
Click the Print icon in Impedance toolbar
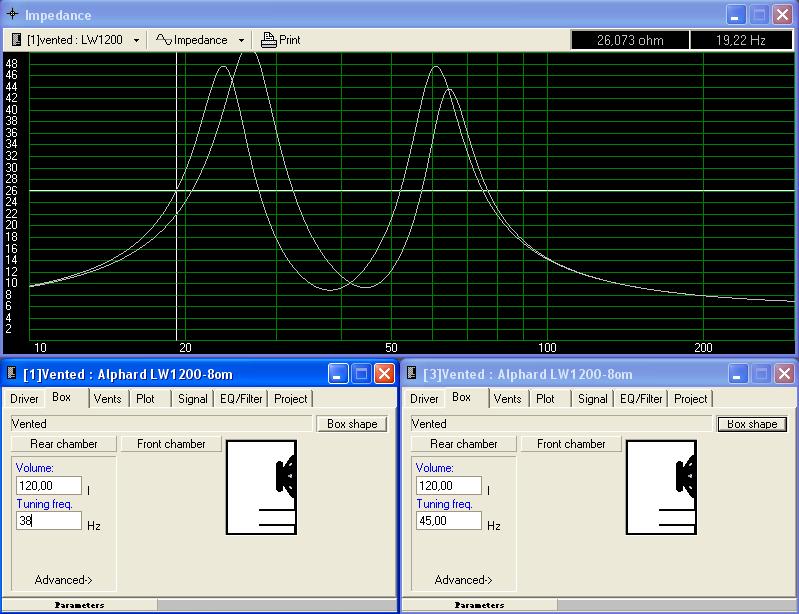coord(268,40)
